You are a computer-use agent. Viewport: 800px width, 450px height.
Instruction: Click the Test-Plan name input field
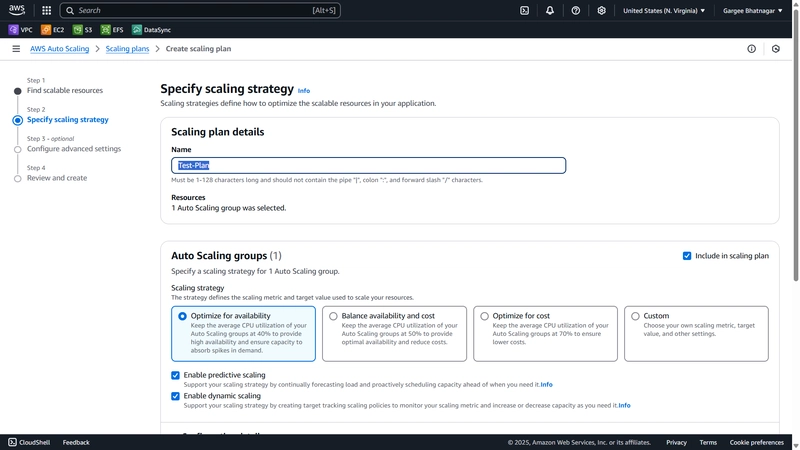368,165
